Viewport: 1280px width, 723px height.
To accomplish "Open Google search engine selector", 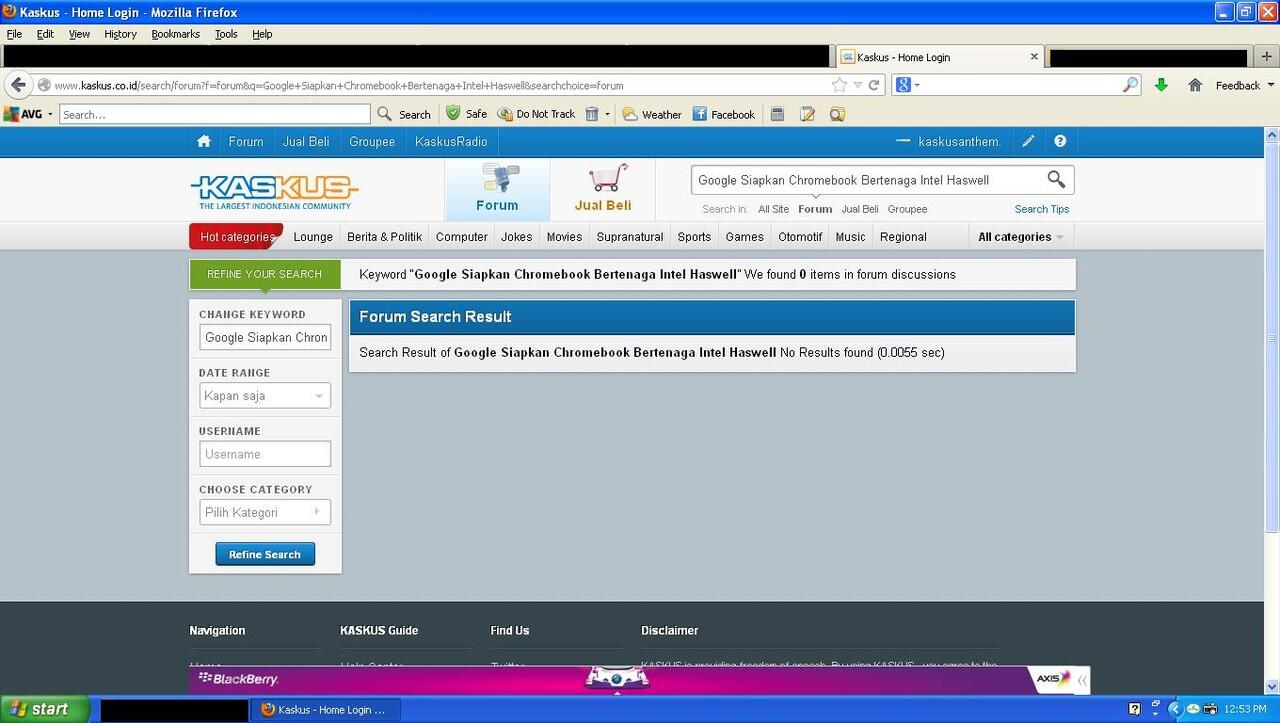I will (x=907, y=85).
